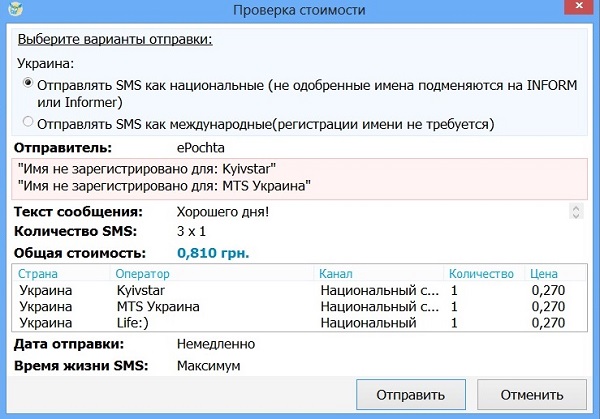Viewport: 600px width, 419px height.
Task: Click the Канал column header
Action: (x=379, y=274)
